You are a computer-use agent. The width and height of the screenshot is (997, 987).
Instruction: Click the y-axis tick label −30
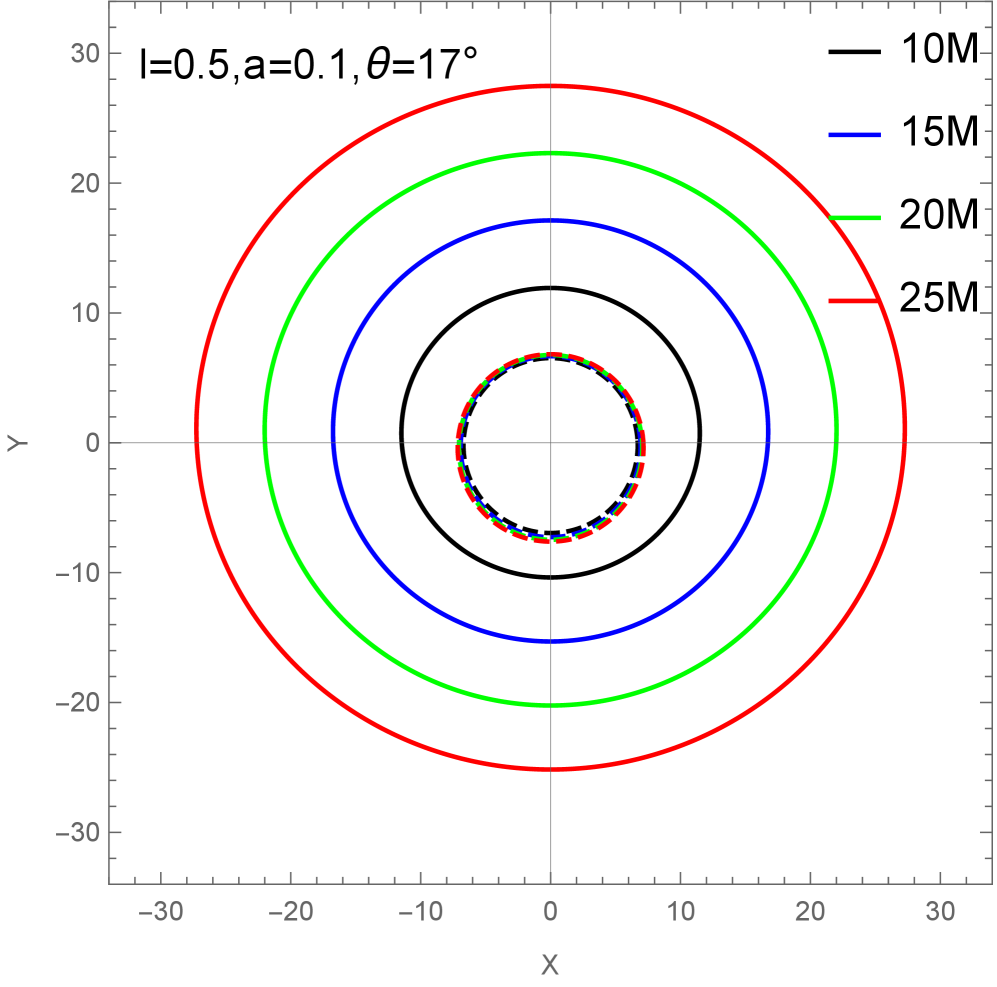pyautogui.click(x=78, y=832)
